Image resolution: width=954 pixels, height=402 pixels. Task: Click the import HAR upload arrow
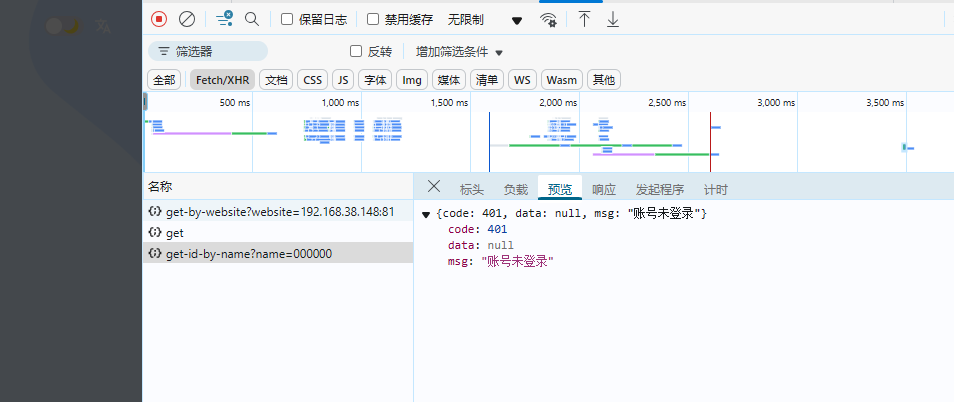click(585, 19)
